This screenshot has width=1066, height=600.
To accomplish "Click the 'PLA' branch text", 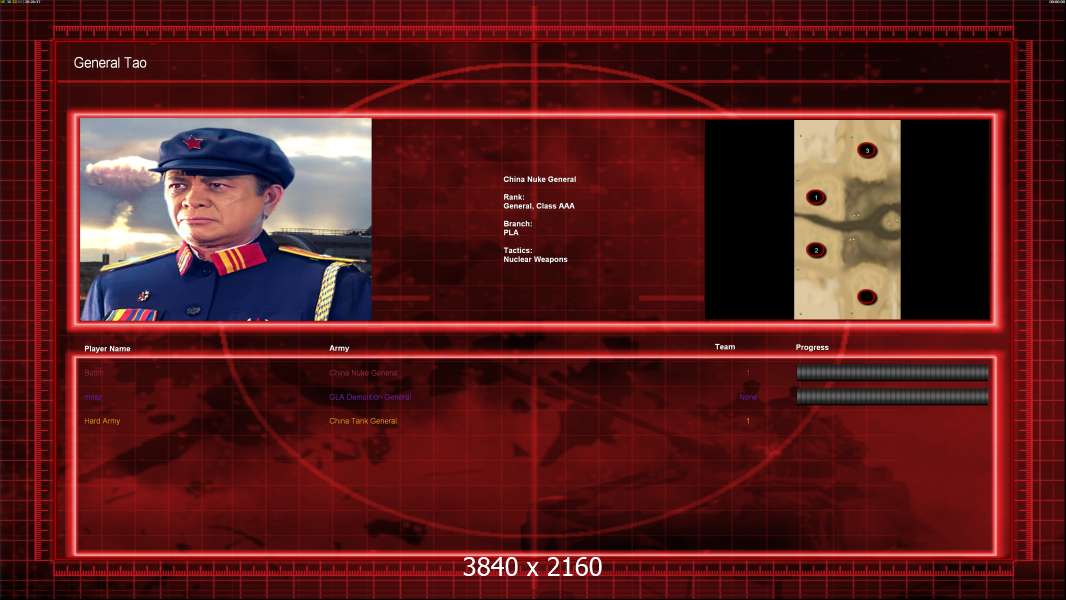I will (511, 232).
